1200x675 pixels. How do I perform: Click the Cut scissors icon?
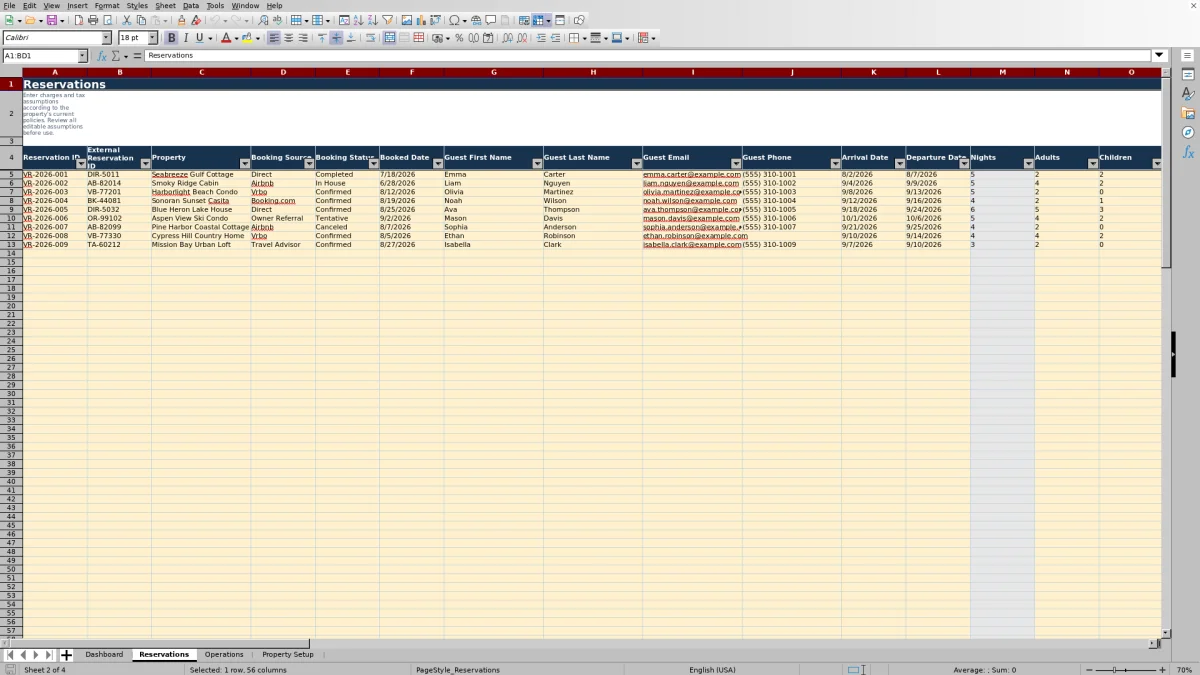(127, 20)
